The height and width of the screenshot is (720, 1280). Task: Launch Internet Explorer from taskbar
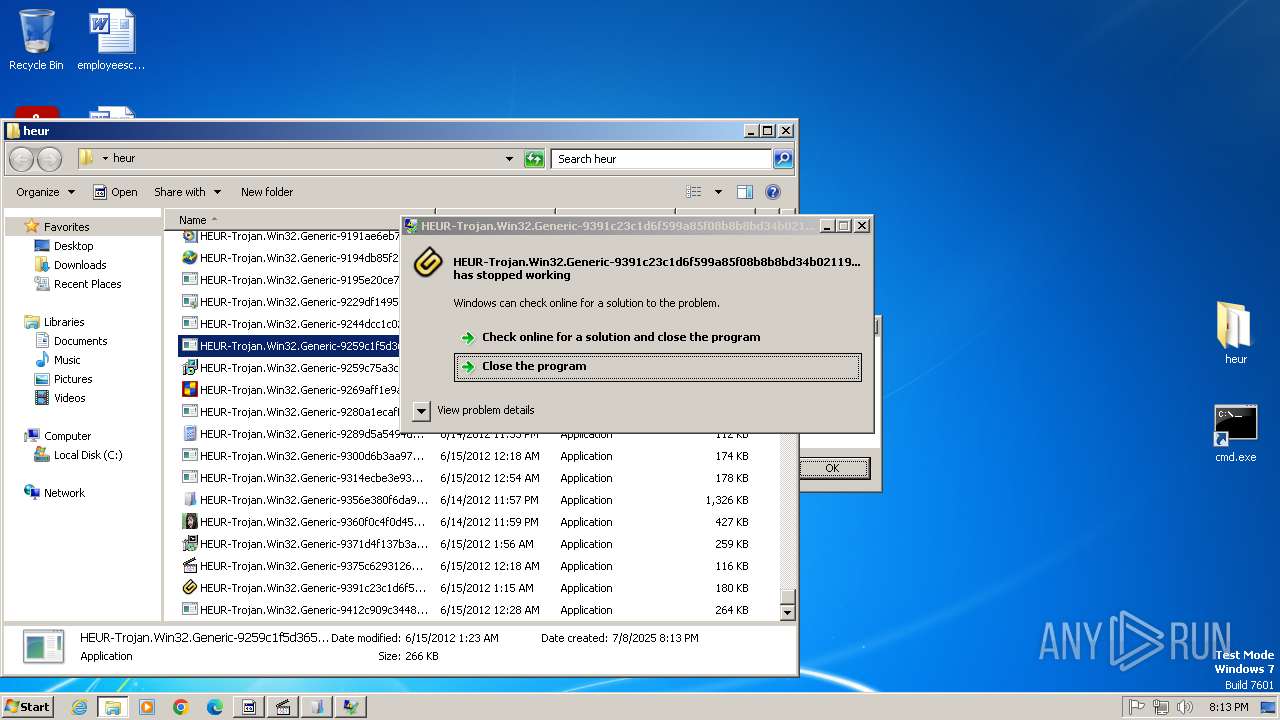(x=79, y=707)
